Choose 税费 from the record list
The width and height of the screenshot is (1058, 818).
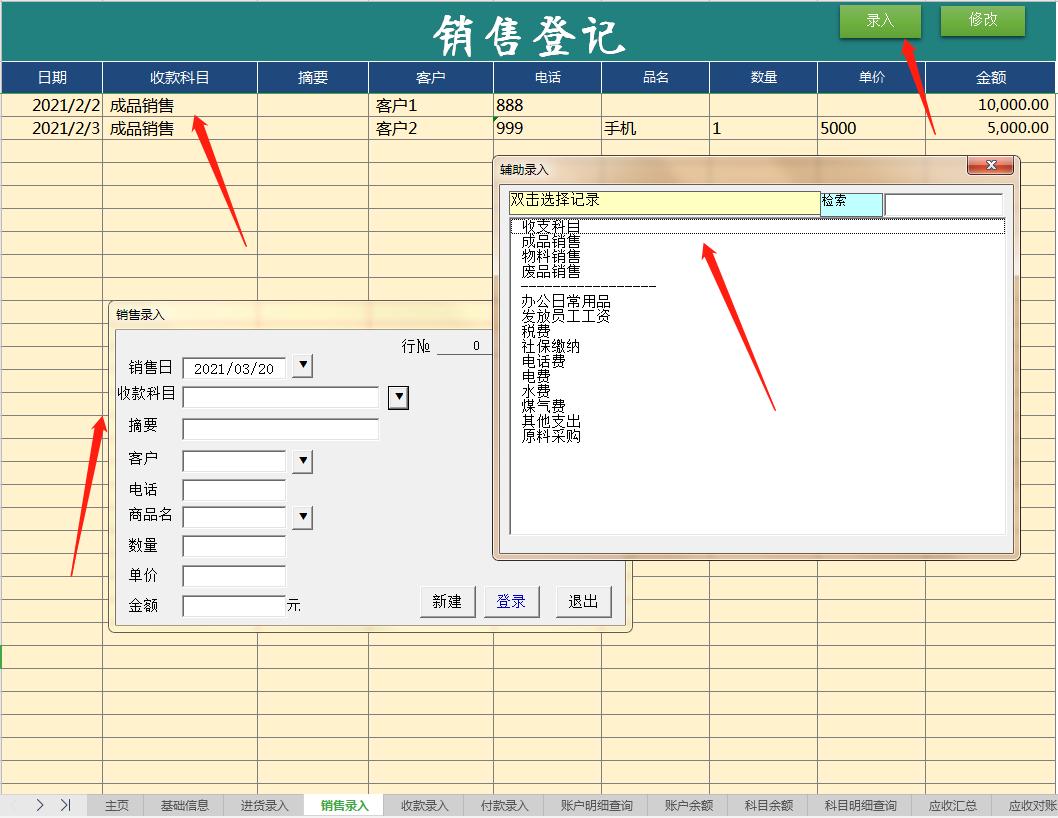coord(536,331)
